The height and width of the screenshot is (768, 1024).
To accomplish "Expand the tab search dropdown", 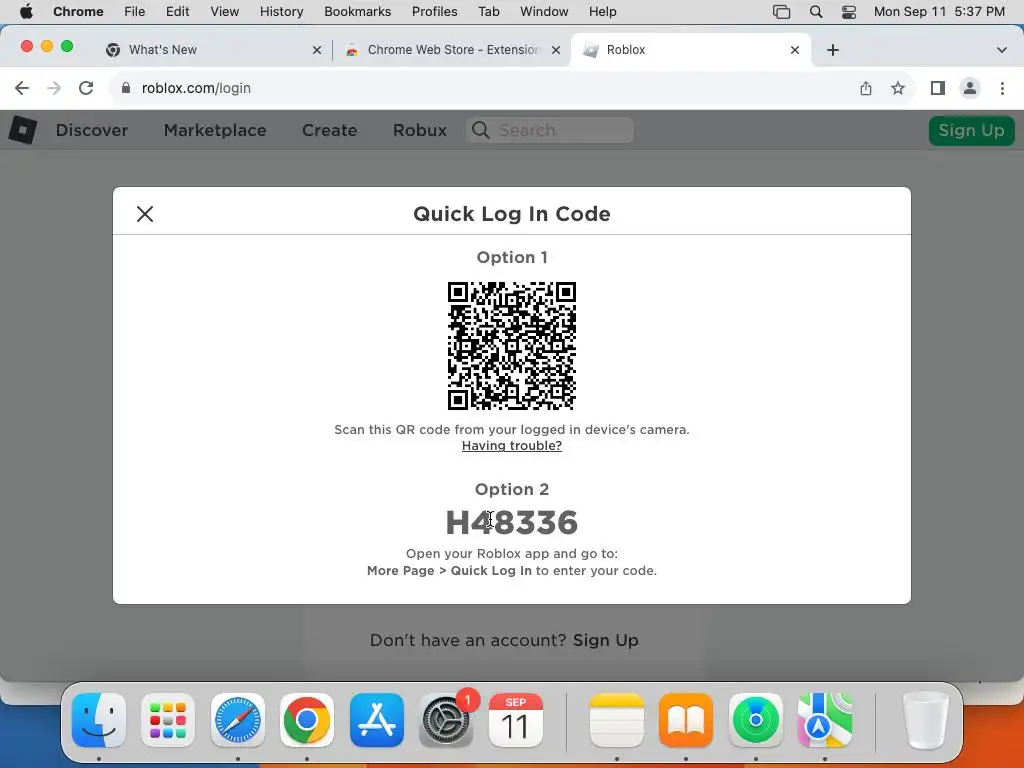I will click(x=1001, y=50).
